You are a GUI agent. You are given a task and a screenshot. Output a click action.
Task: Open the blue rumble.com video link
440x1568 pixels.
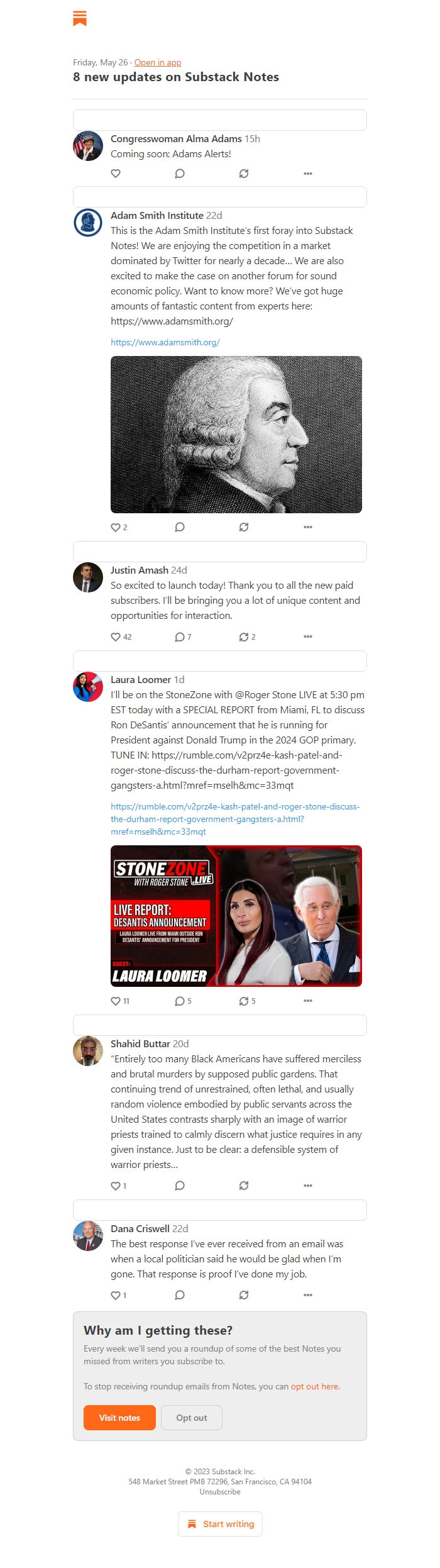click(x=235, y=819)
